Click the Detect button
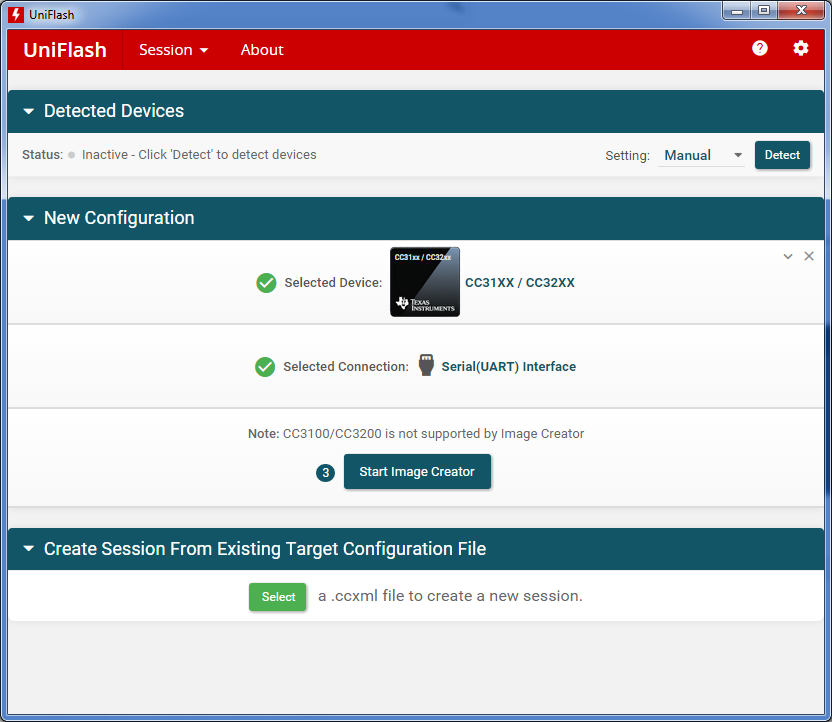The image size is (832, 722). click(x=782, y=155)
